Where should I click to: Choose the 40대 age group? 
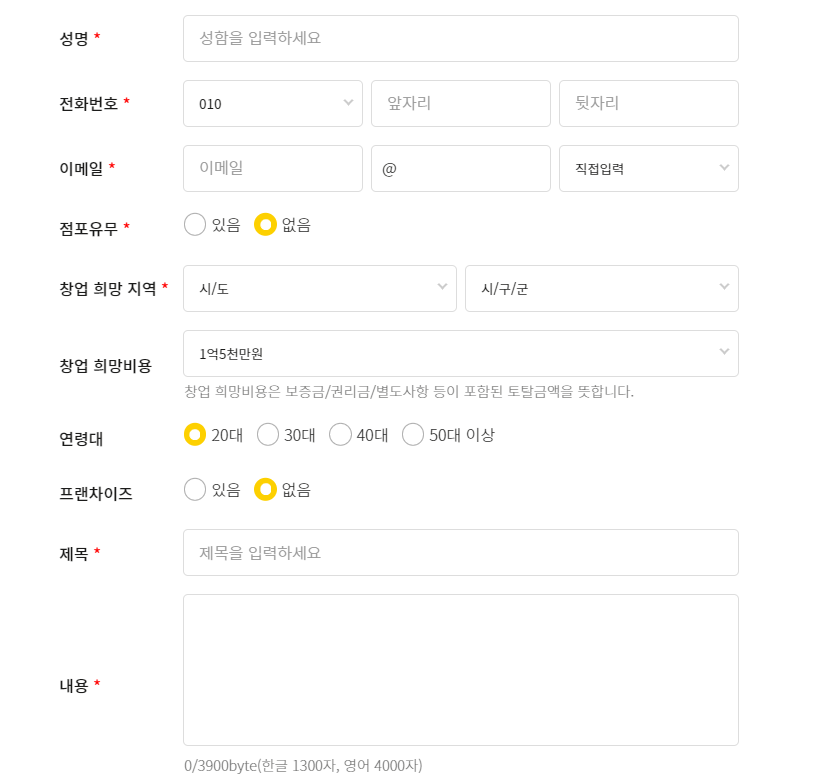tap(340, 435)
